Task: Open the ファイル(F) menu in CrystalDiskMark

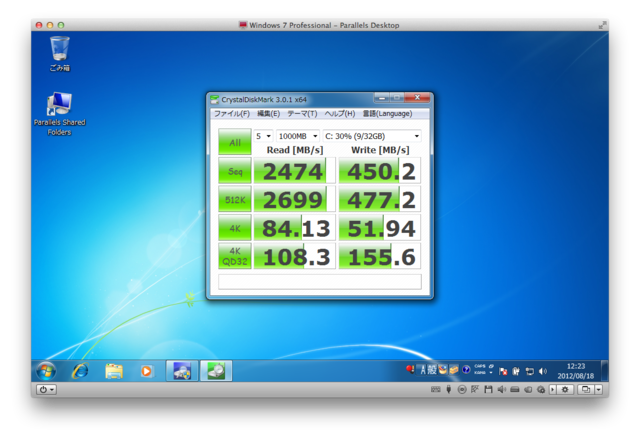Action: pos(231,114)
